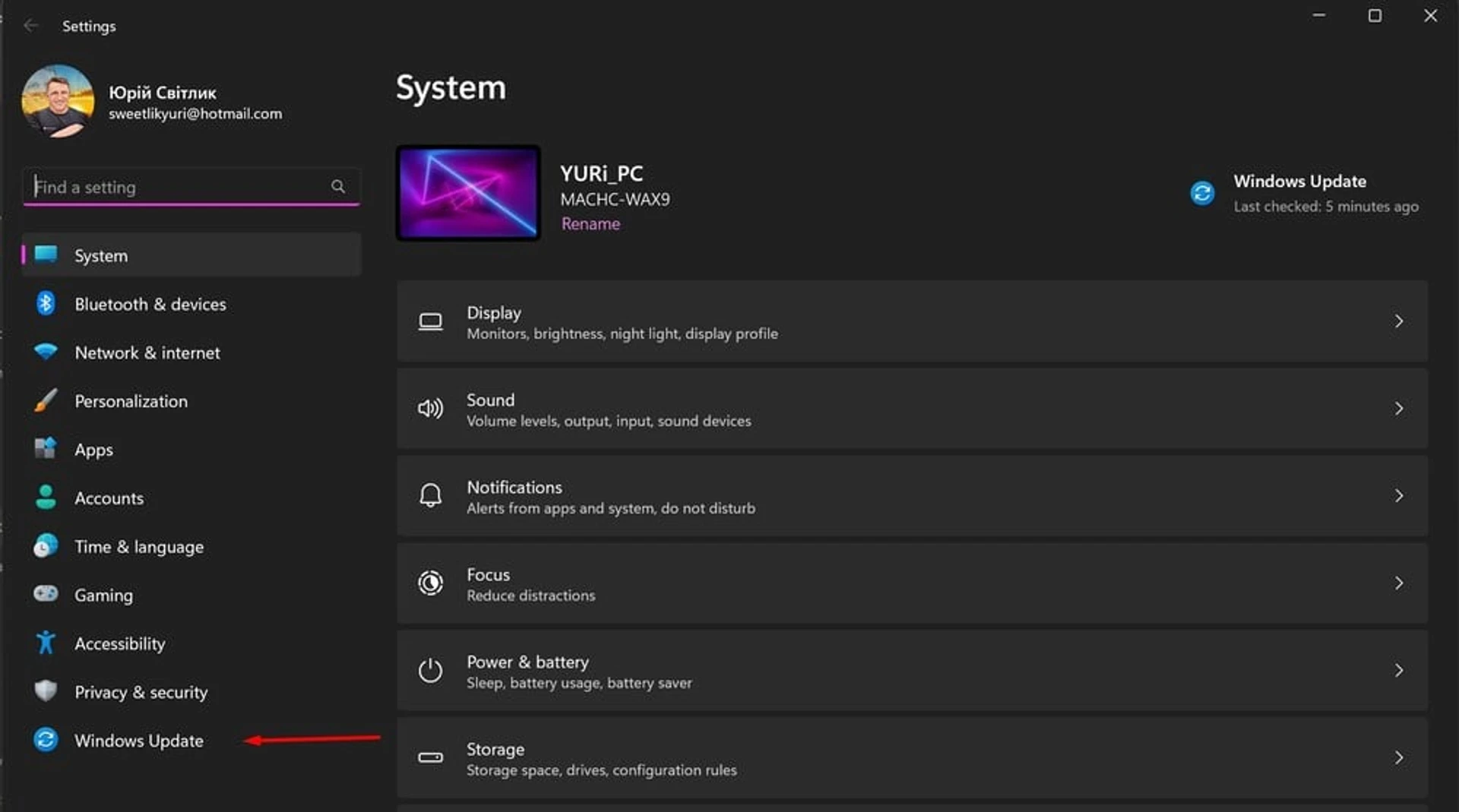
Task: Open the Gaming section
Action: coord(191,596)
